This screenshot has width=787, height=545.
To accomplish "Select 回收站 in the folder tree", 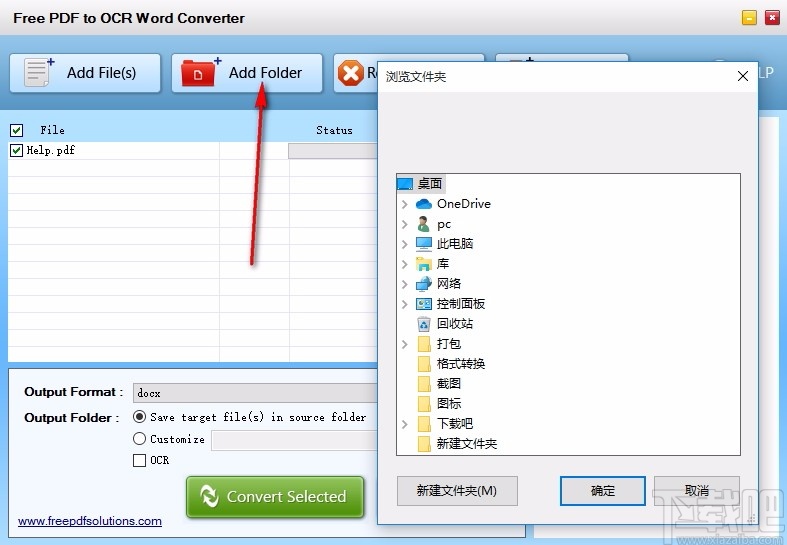I will pyautogui.click(x=455, y=324).
